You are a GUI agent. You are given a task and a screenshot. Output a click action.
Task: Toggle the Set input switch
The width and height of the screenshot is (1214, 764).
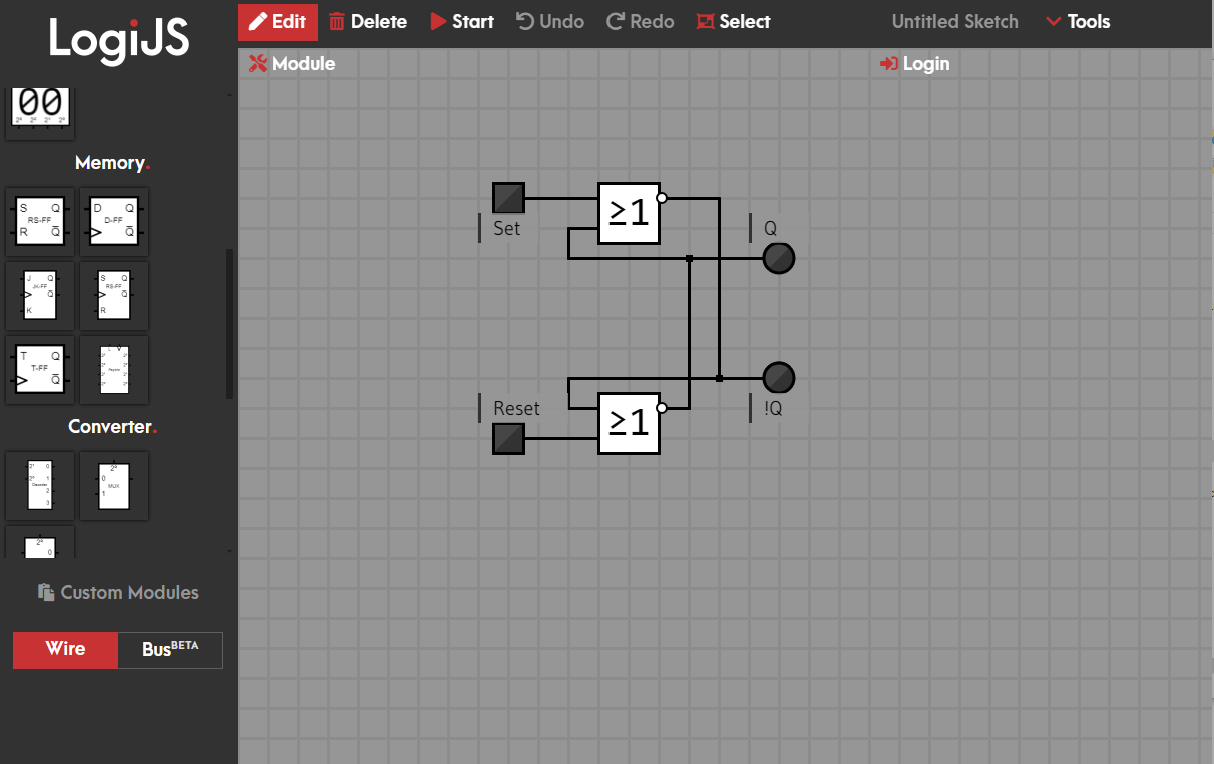[x=508, y=198]
